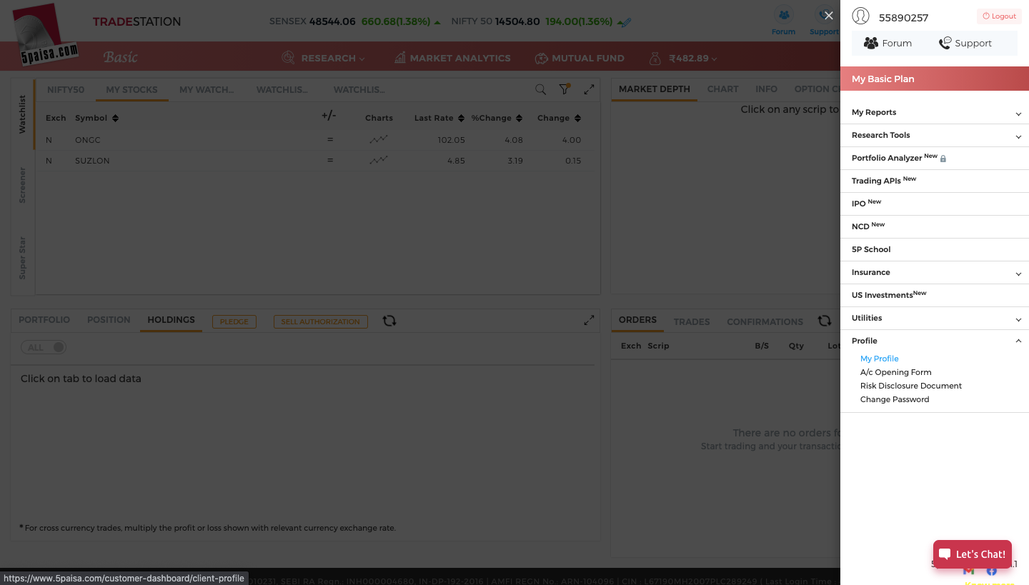Click the Portfolio Analyzer lock icon
Screen dimensions: 1029x585
click(x=943, y=159)
